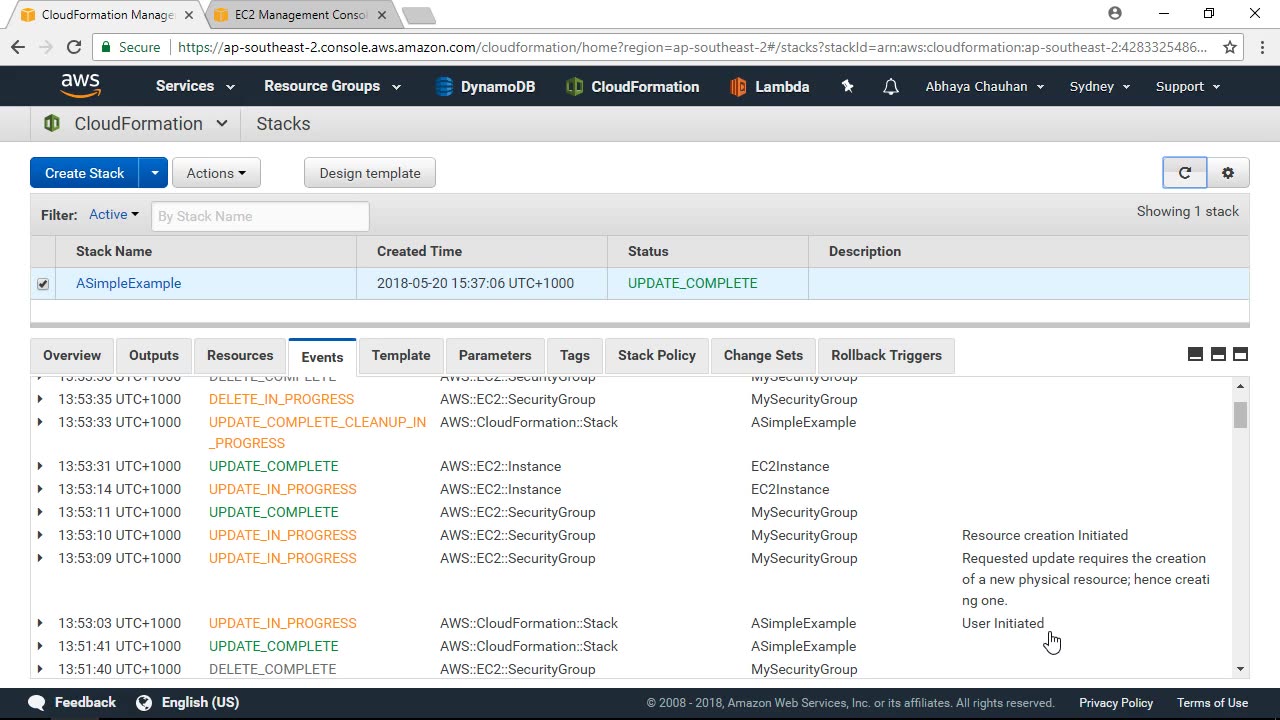Viewport: 1280px width, 720px height.
Task: Expand the 13:53:31 UPDATE_COMPLETE event row
Action: (x=40, y=466)
